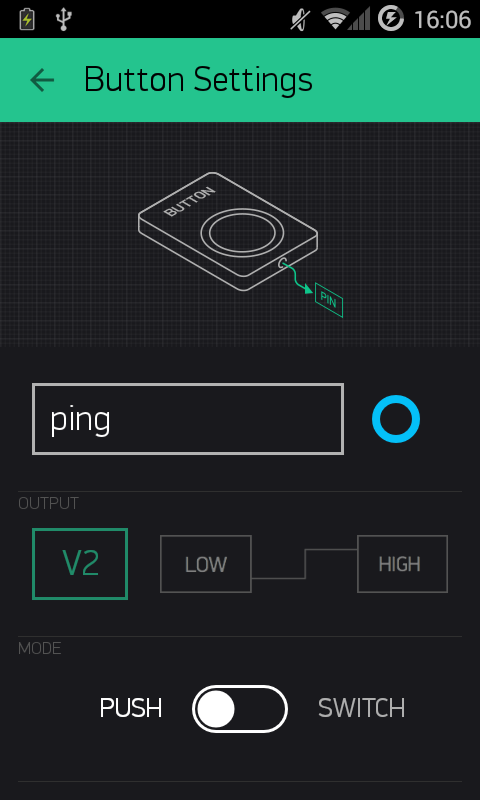
Task: Edit the LOW output value
Action: click(206, 564)
